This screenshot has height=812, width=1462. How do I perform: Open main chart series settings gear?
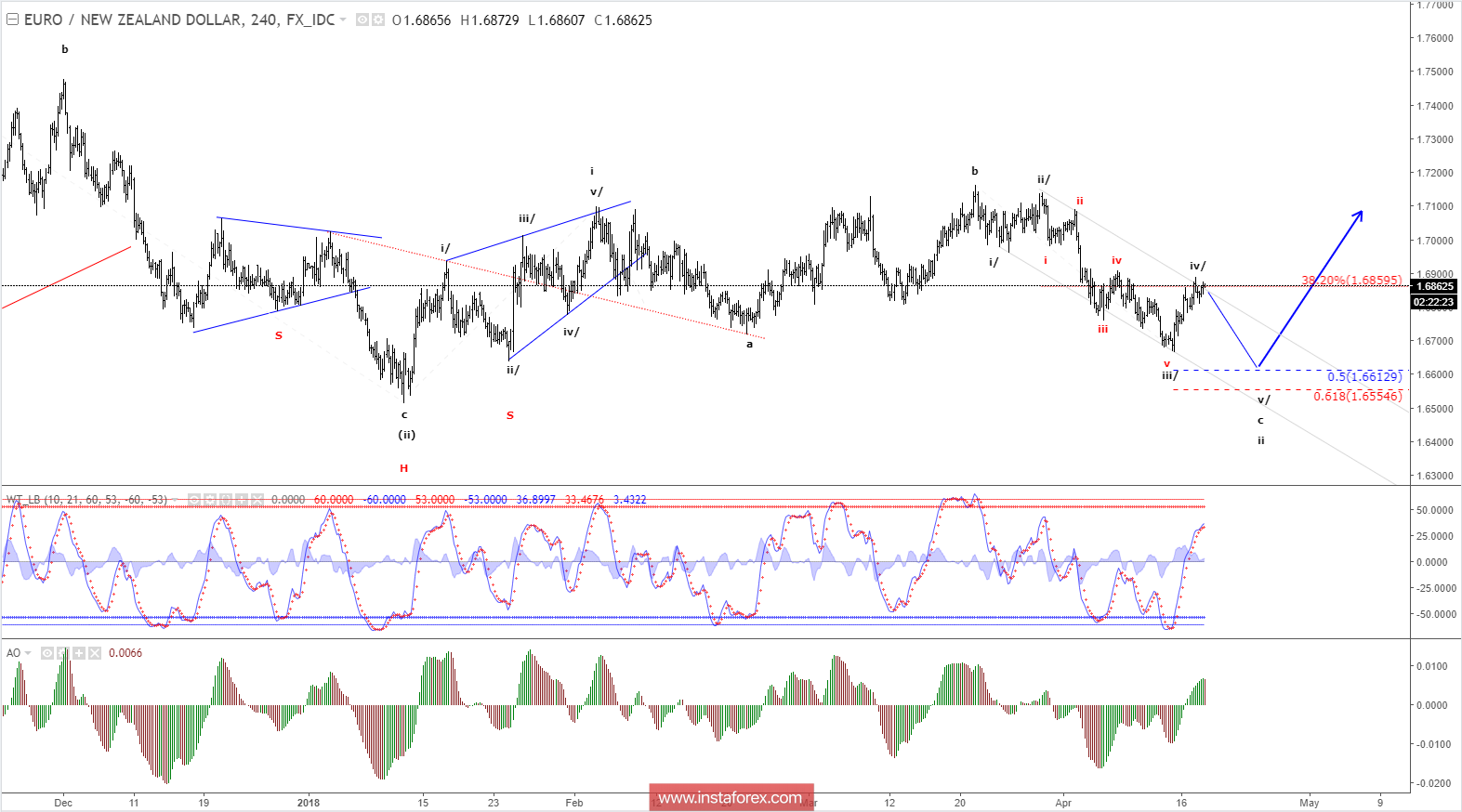[x=378, y=20]
